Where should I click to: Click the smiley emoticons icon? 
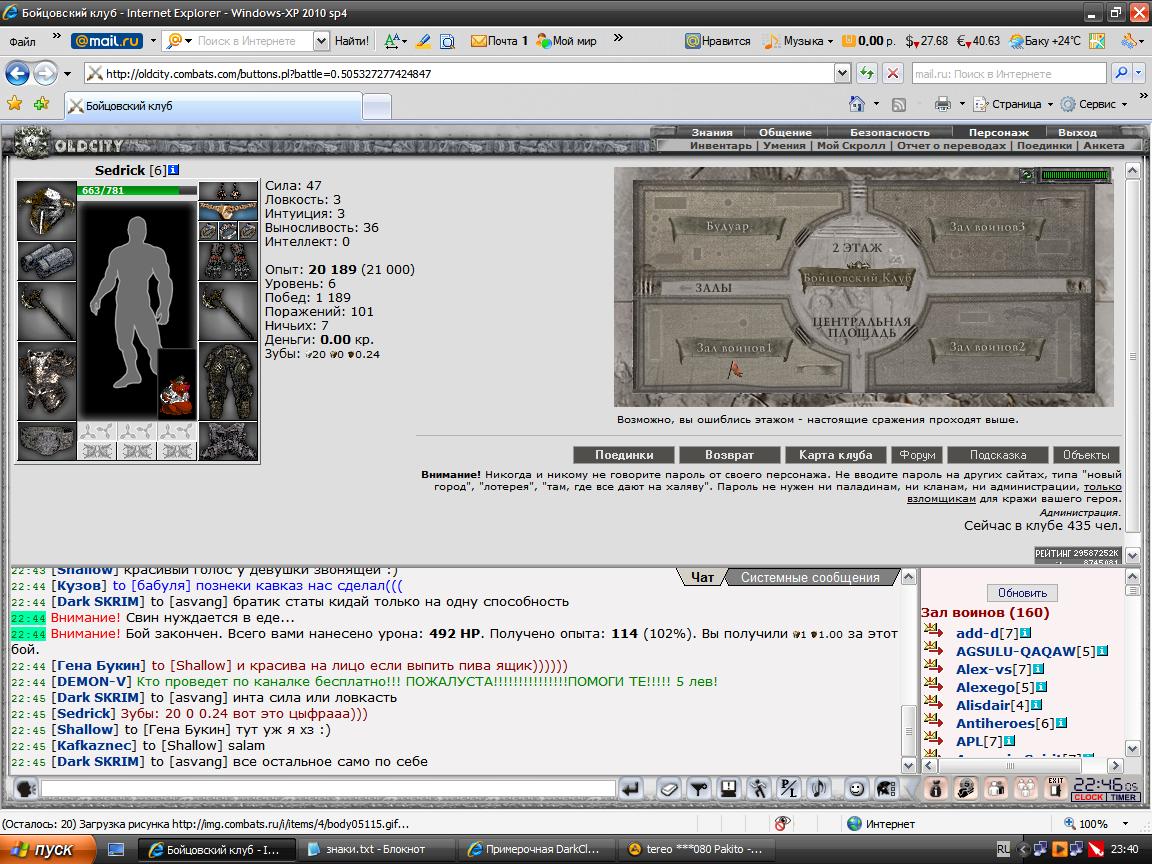point(856,788)
